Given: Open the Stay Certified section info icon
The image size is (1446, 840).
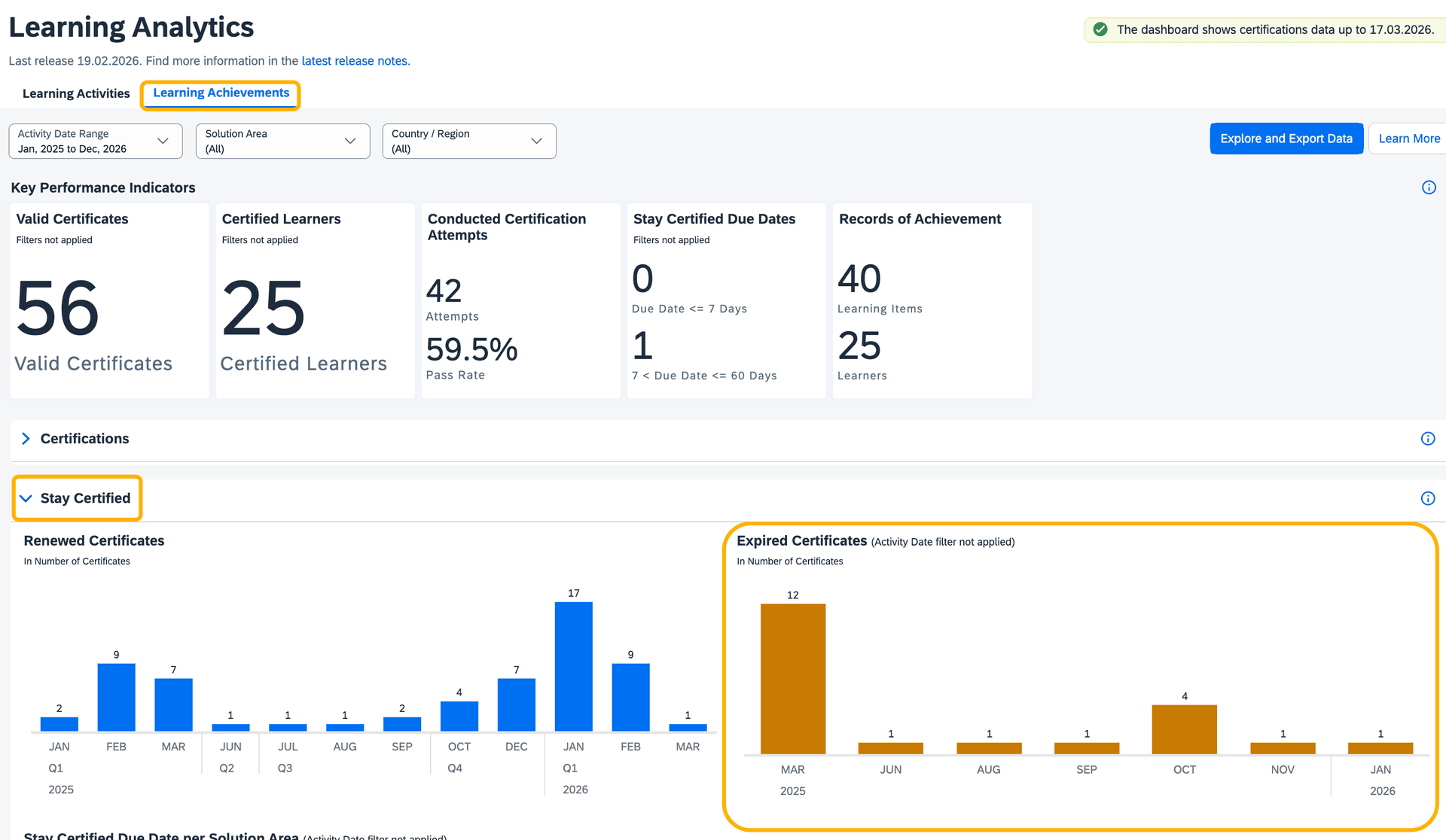Looking at the screenshot, I should (1428, 498).
